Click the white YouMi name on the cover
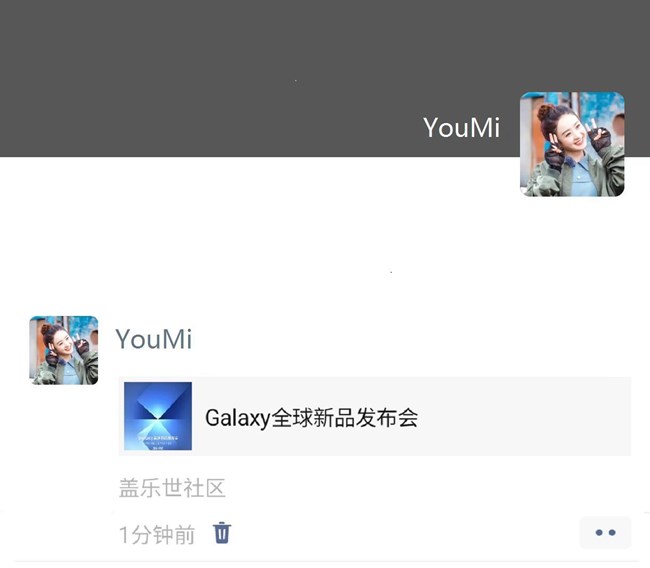Viewport: 650px width, 568px height. pos(461,127)
